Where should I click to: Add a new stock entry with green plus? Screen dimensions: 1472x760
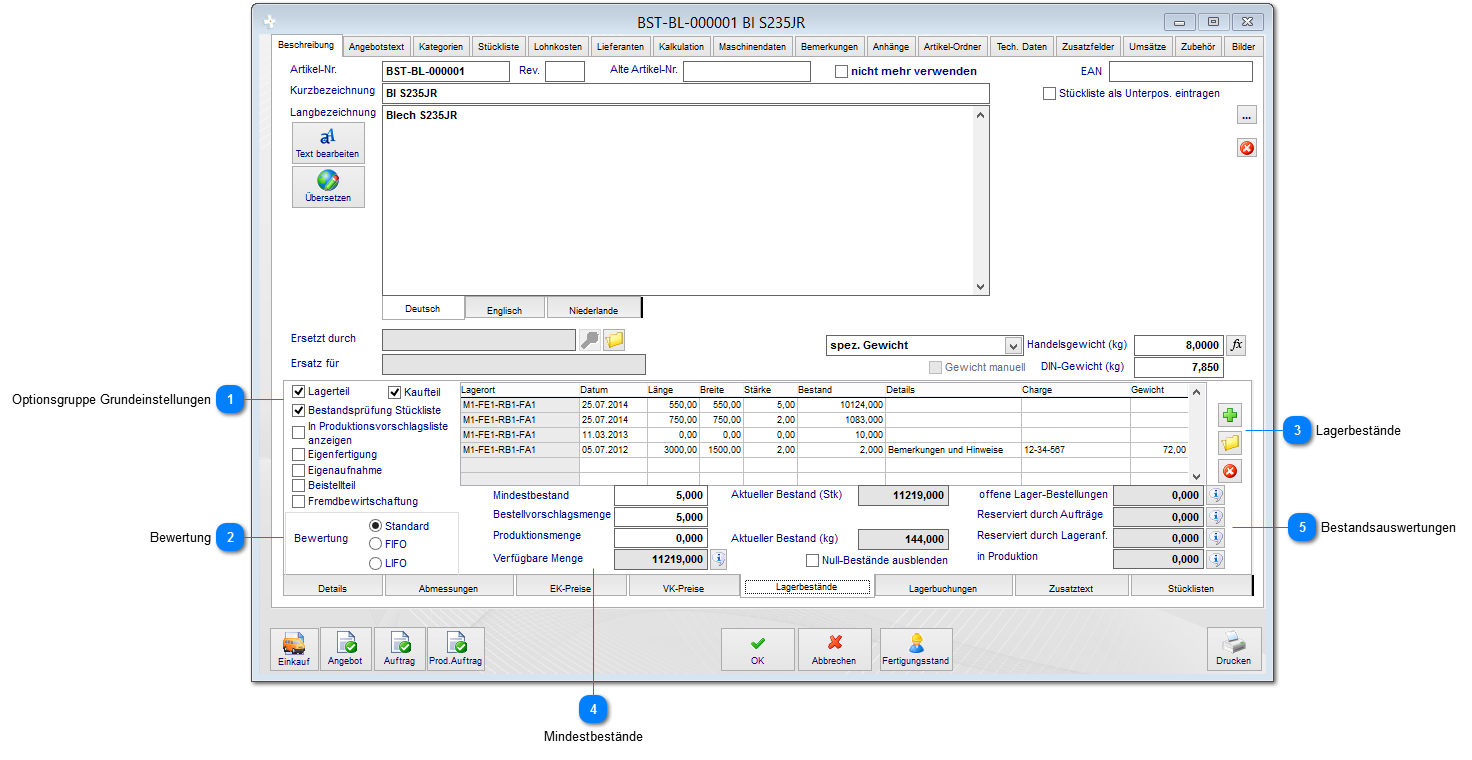point(1230,414)
